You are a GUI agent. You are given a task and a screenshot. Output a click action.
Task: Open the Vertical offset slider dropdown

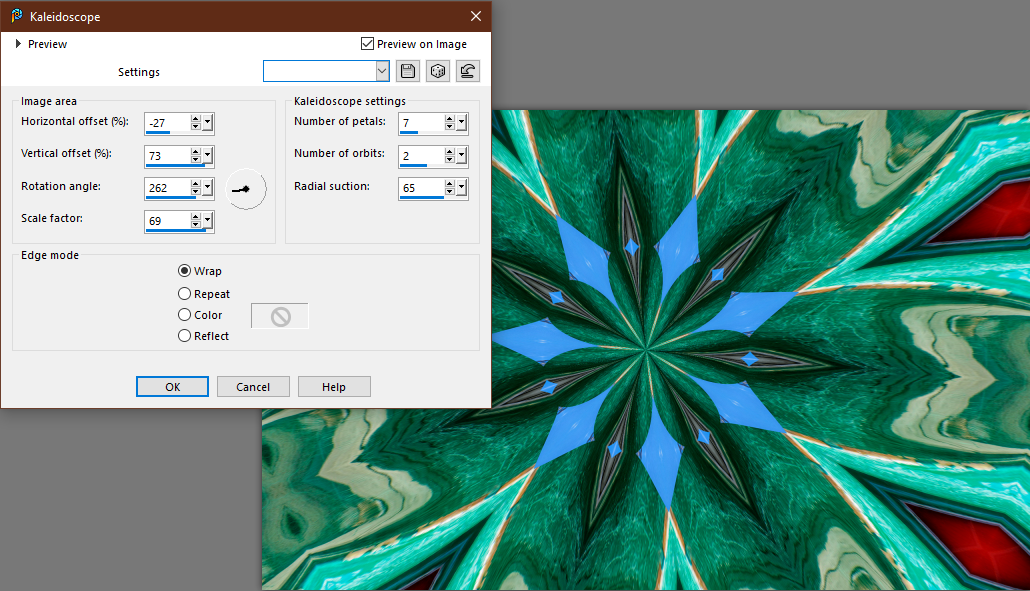(x=208, y=156)
